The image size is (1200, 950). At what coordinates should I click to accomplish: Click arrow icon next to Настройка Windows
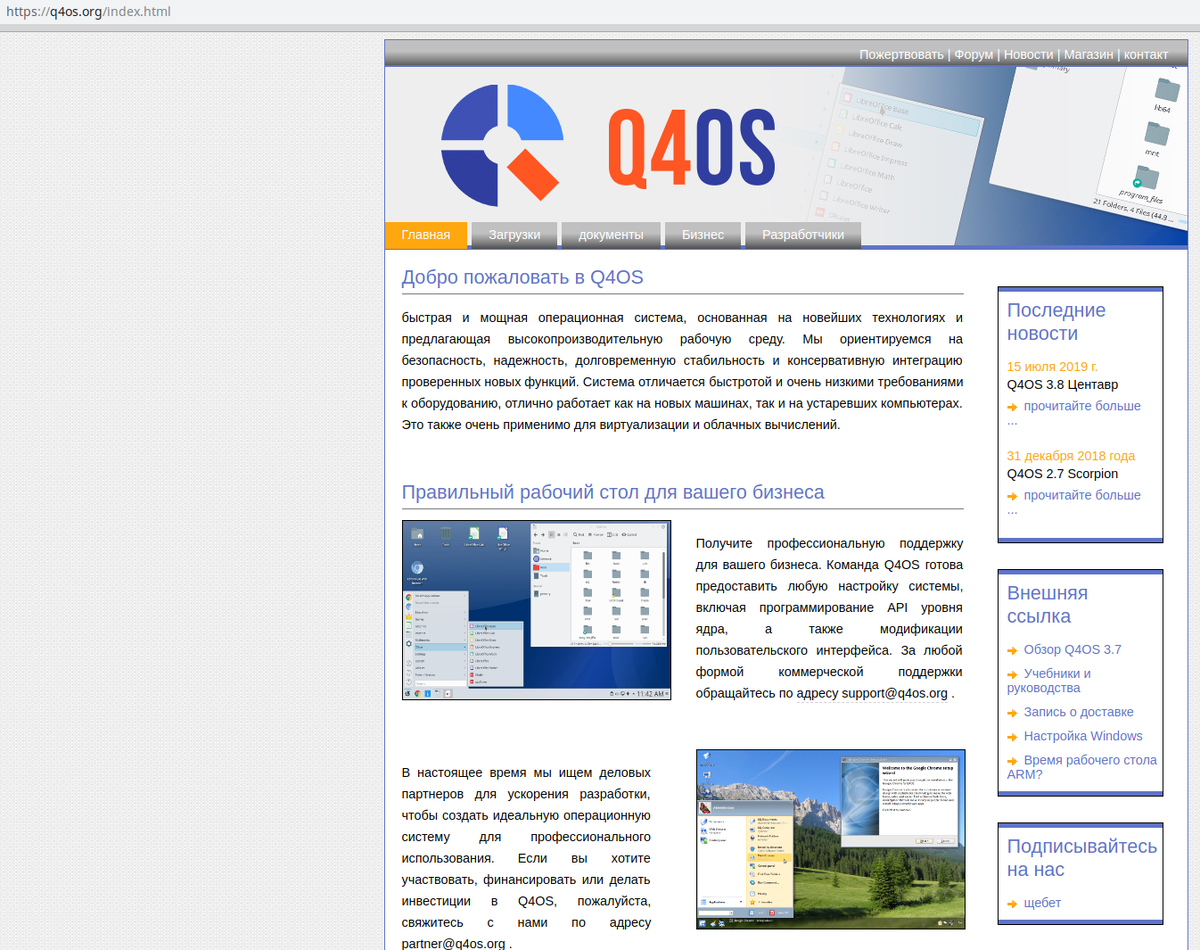[1013, 737]
